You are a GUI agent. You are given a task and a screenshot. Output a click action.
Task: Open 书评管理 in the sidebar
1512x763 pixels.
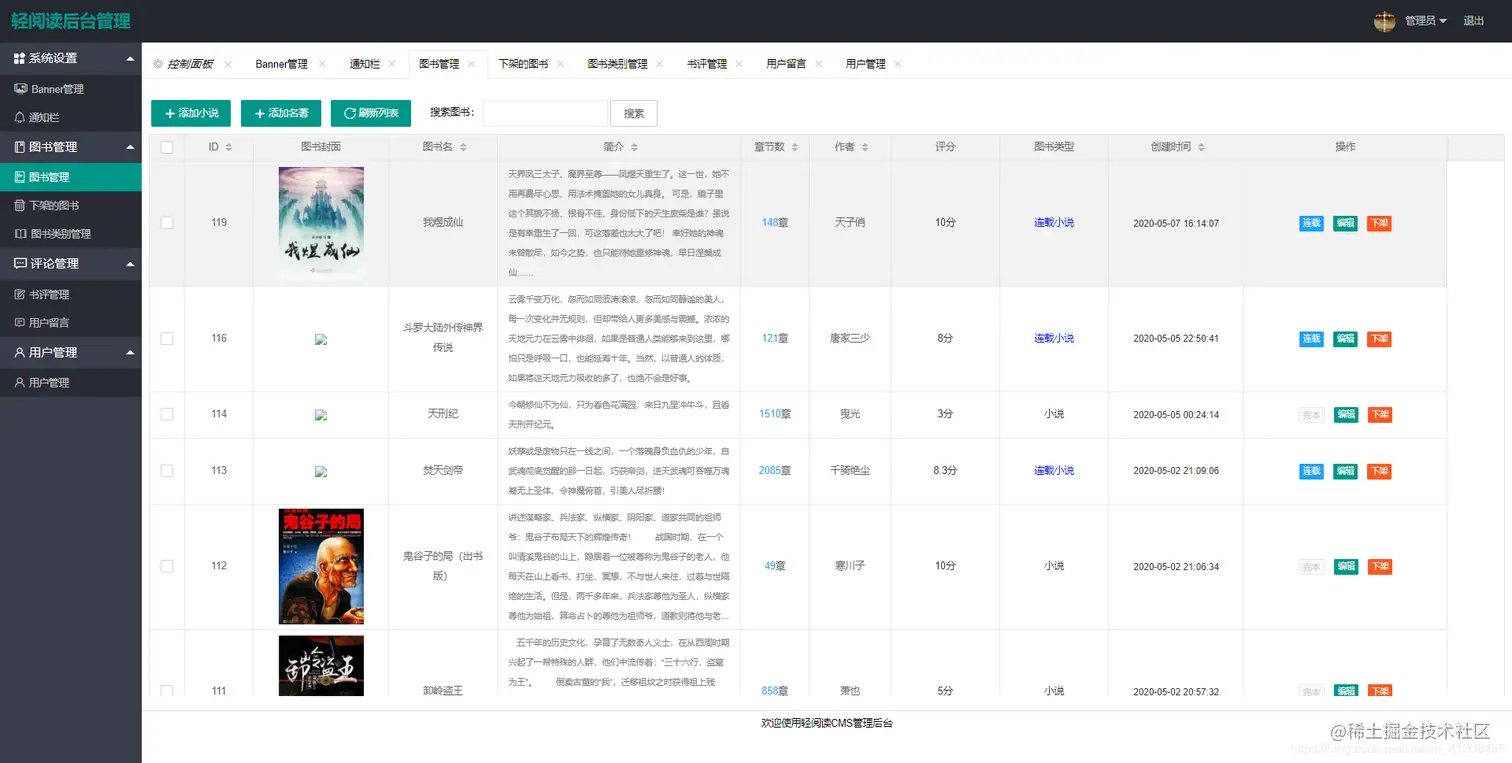click(x=70, y=294)
